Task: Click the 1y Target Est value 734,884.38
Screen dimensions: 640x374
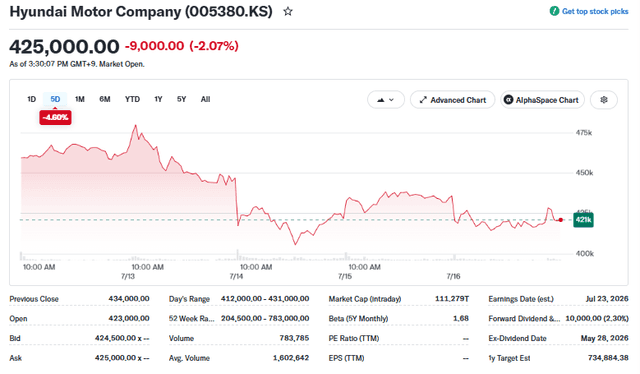Action: coord(608,358)
